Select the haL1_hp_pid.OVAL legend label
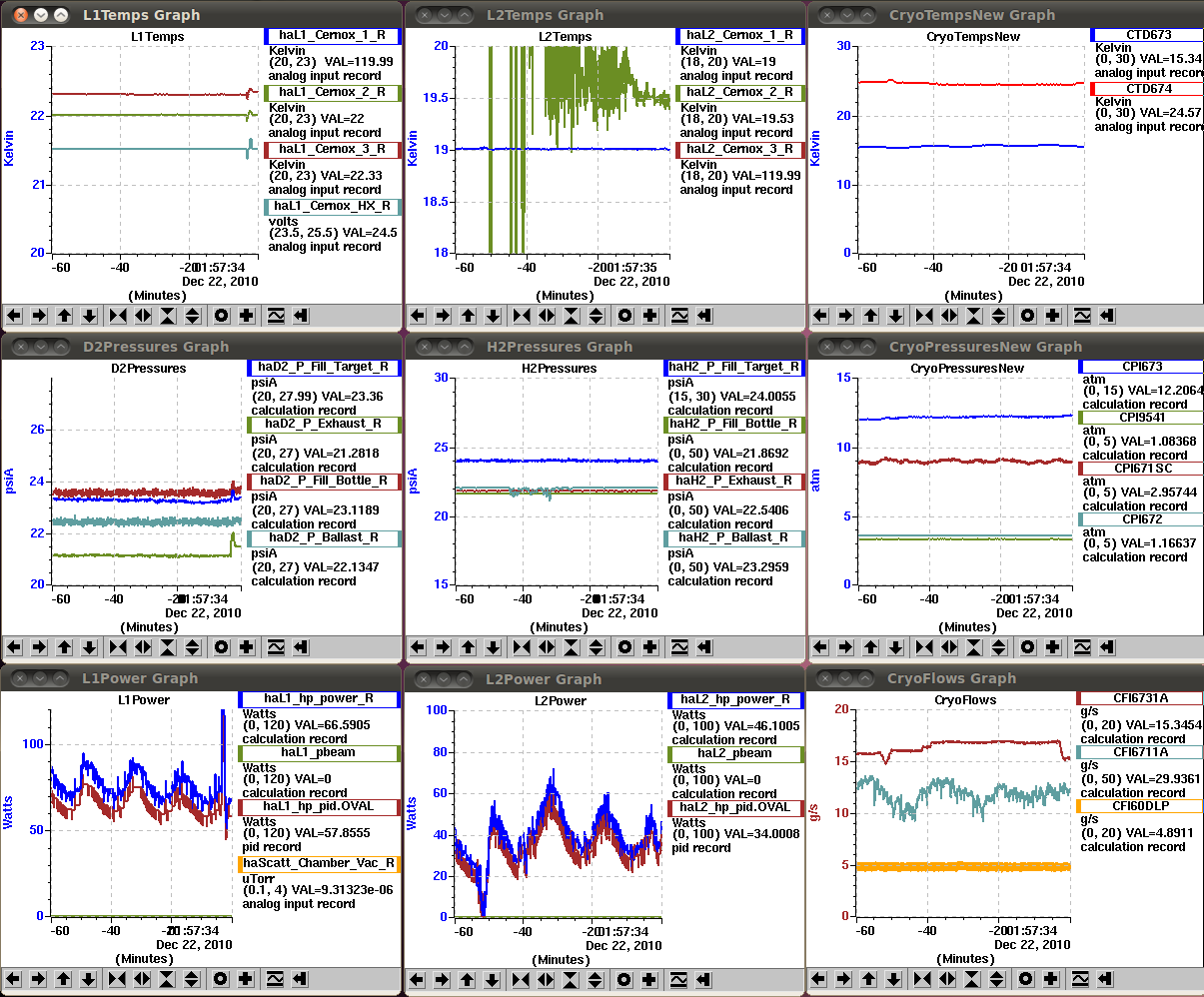Viewport: 1204px width, 997px height. (319, 805)
